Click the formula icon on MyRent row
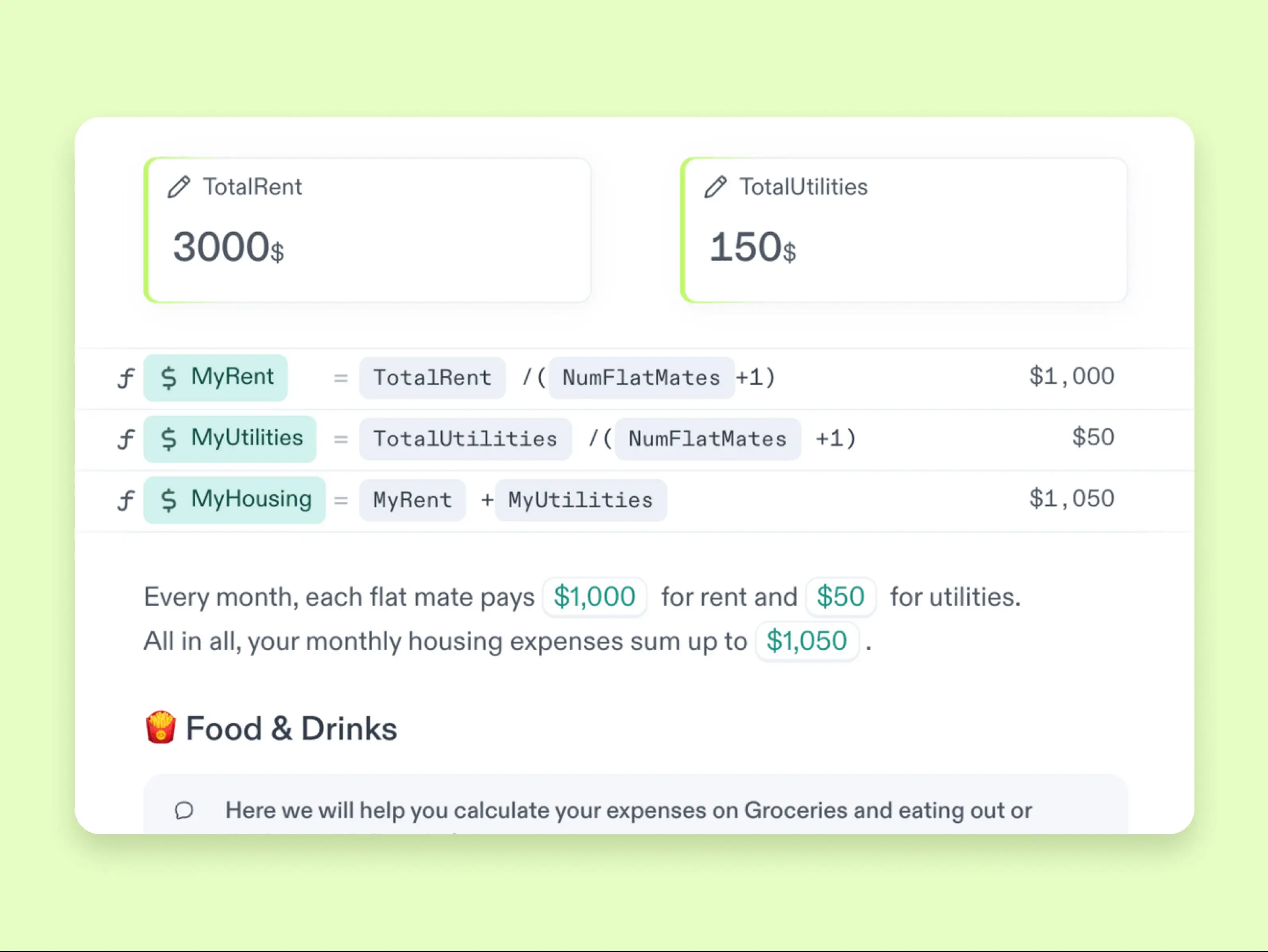 [126, 378]
